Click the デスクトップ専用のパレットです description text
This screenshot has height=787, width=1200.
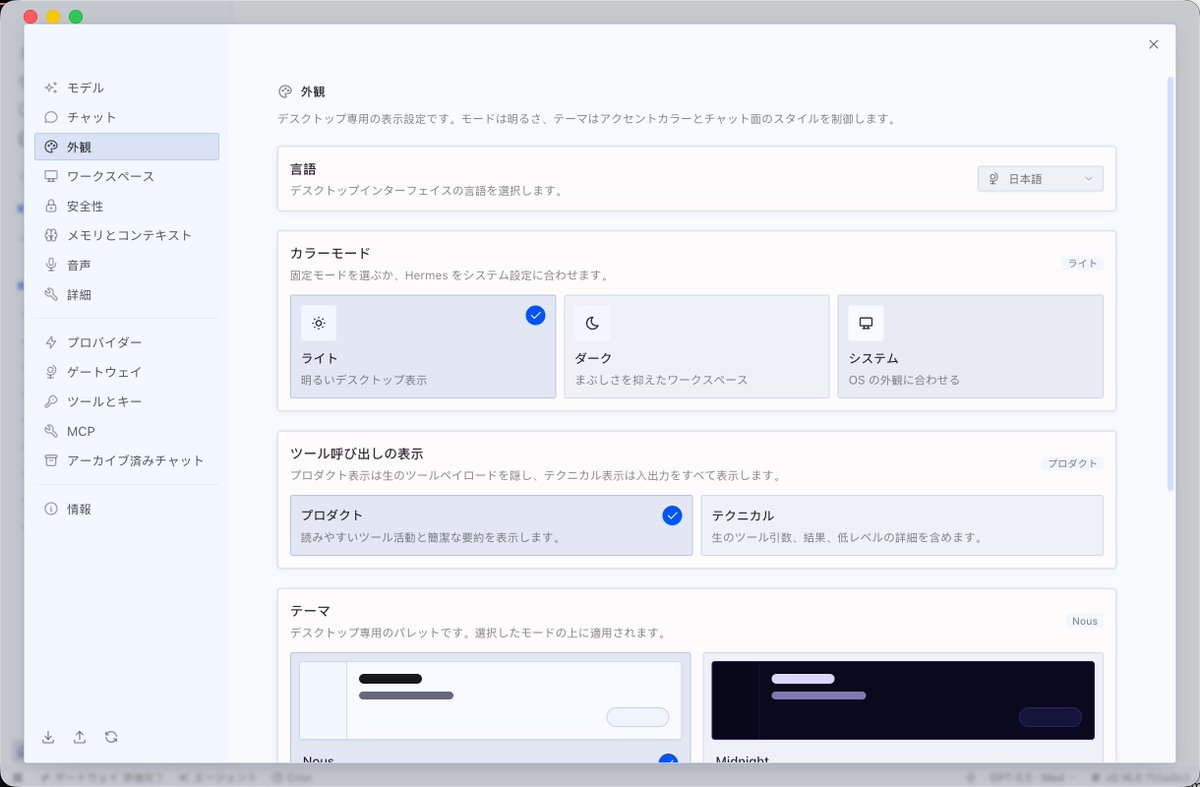coord(478,633)
